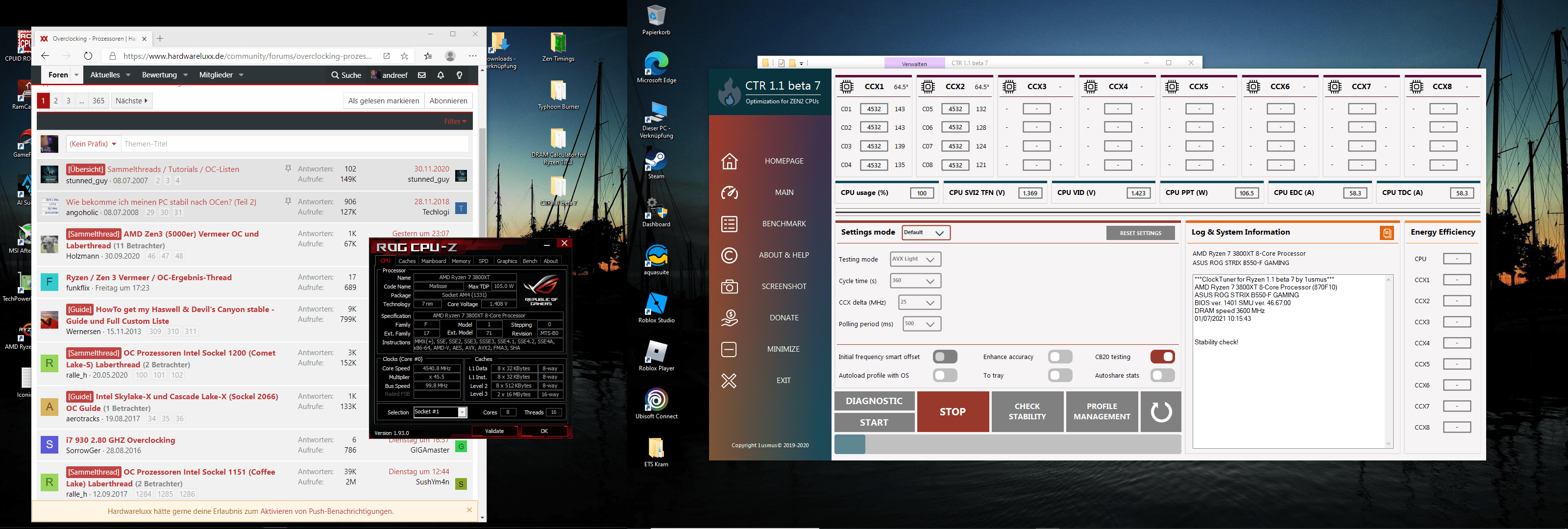
Task: Open forum notifications bell icon
Action: click(441, 75)
